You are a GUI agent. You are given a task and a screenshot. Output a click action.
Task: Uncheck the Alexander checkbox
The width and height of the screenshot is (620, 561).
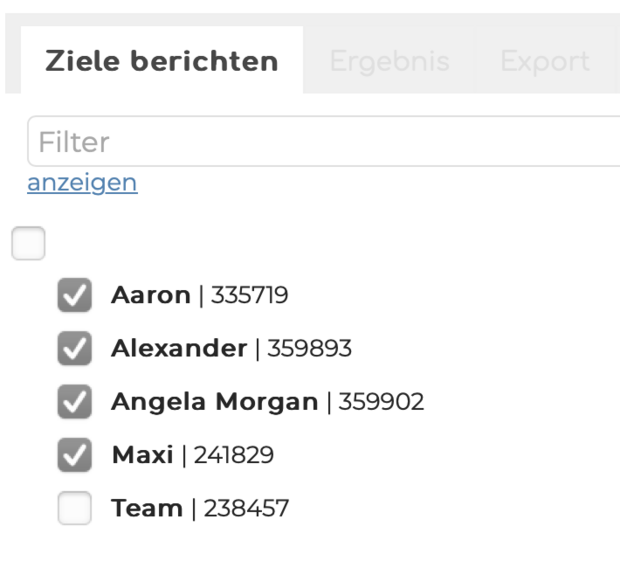(74, 348)
